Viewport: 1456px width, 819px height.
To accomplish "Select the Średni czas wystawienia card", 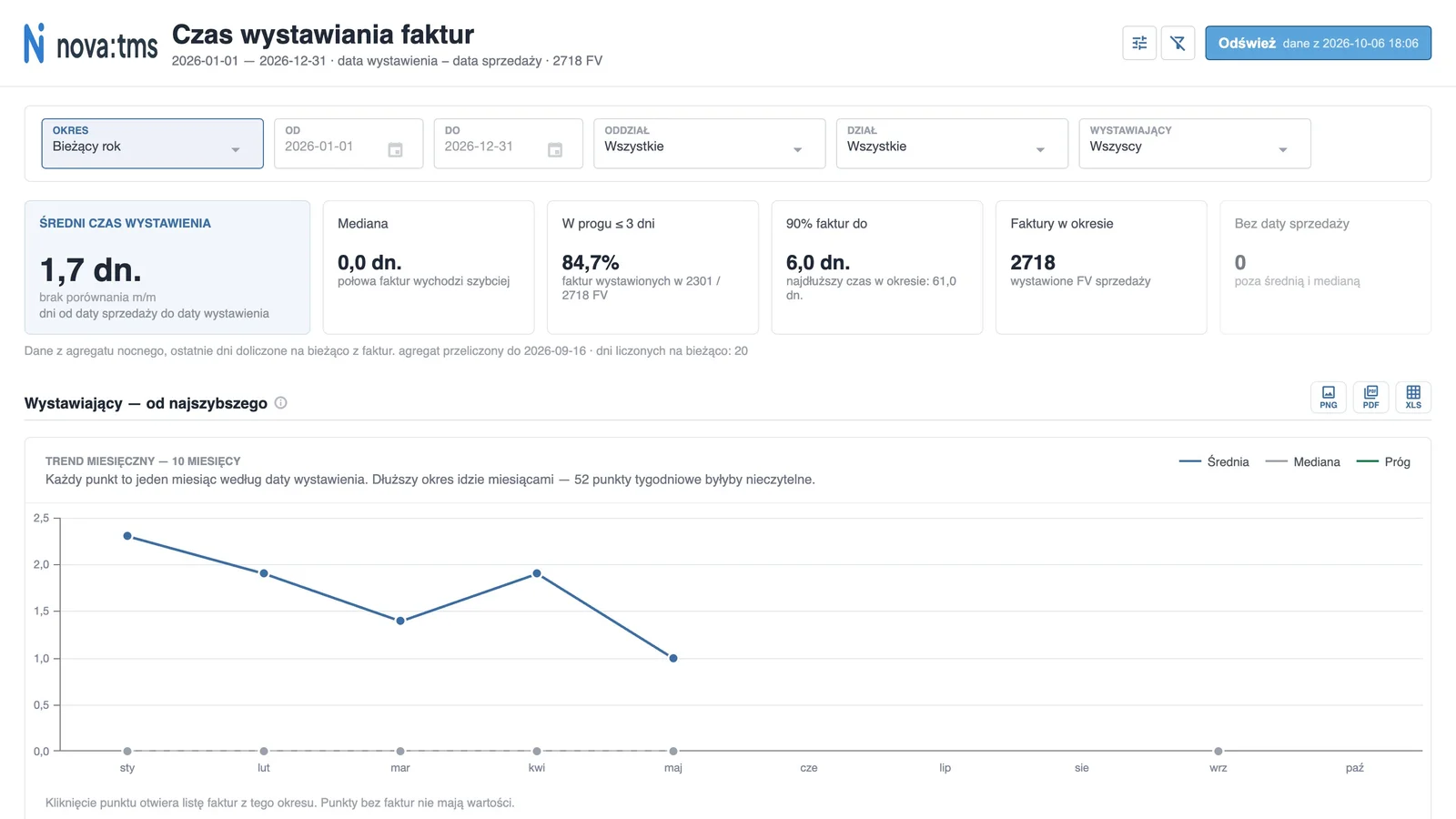I will (167, 268).
